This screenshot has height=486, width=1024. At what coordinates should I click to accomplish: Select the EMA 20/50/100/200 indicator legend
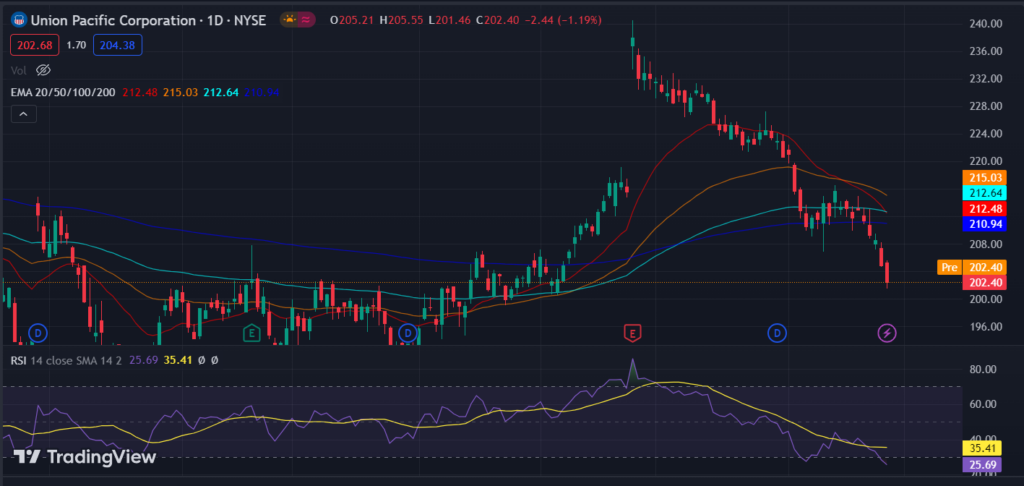click(63, 92)
